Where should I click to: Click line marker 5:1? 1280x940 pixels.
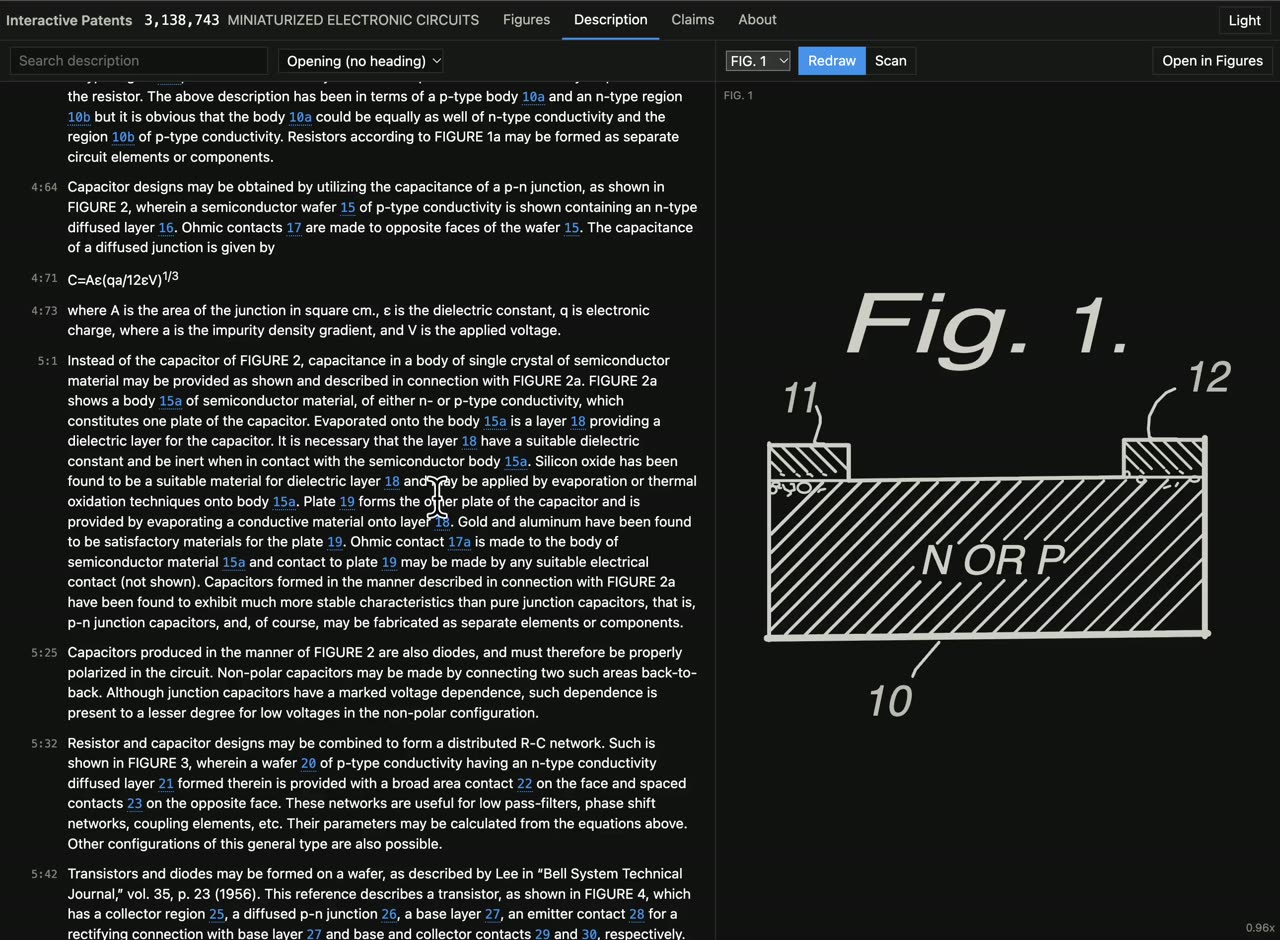click(x=47, y=361)
